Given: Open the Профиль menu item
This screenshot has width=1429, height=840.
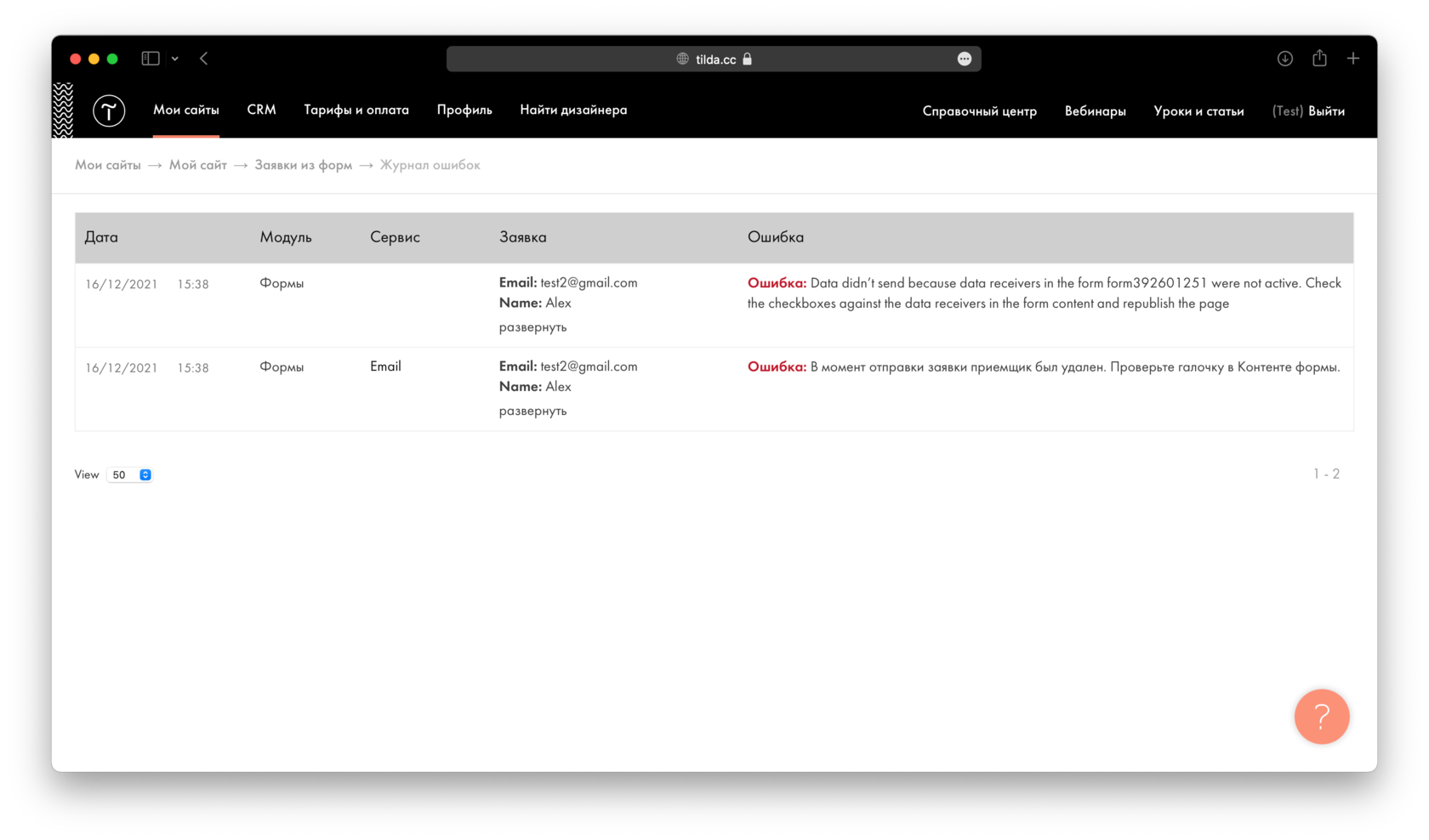Looking at the screenshot, I should (x=464, y=110).
